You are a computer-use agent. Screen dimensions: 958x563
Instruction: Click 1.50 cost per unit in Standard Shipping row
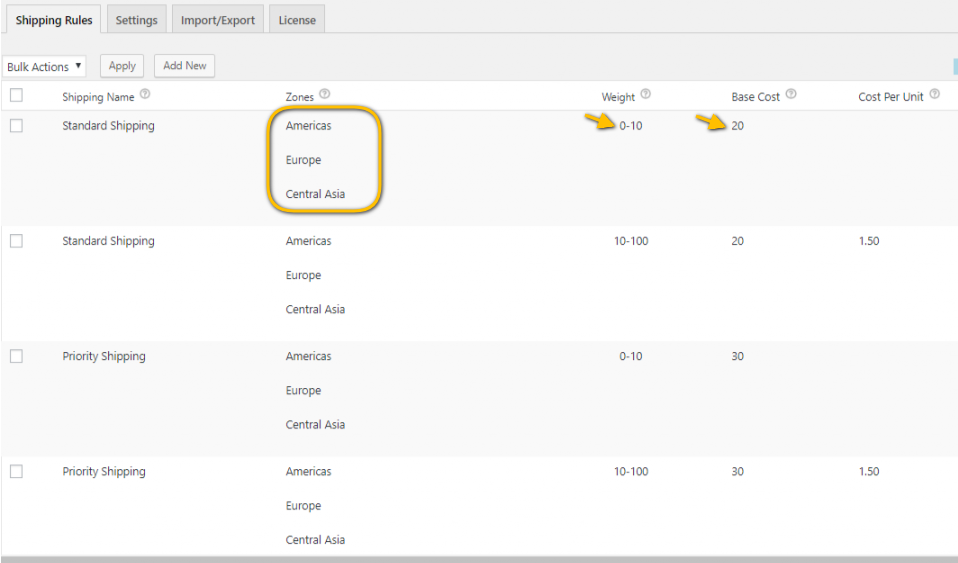click(869, 241)
